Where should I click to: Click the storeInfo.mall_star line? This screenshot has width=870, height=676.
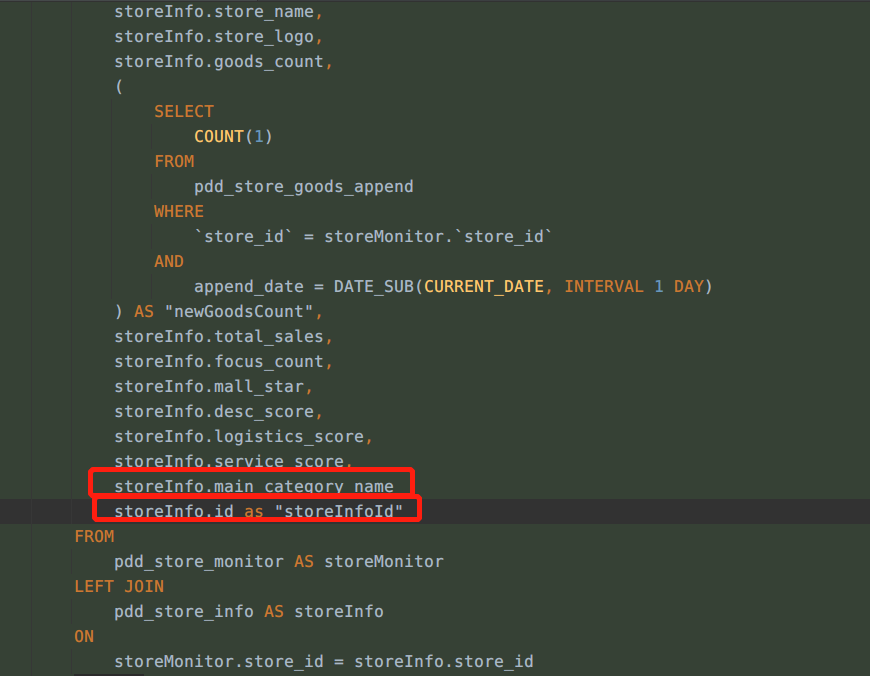point(213,386)
